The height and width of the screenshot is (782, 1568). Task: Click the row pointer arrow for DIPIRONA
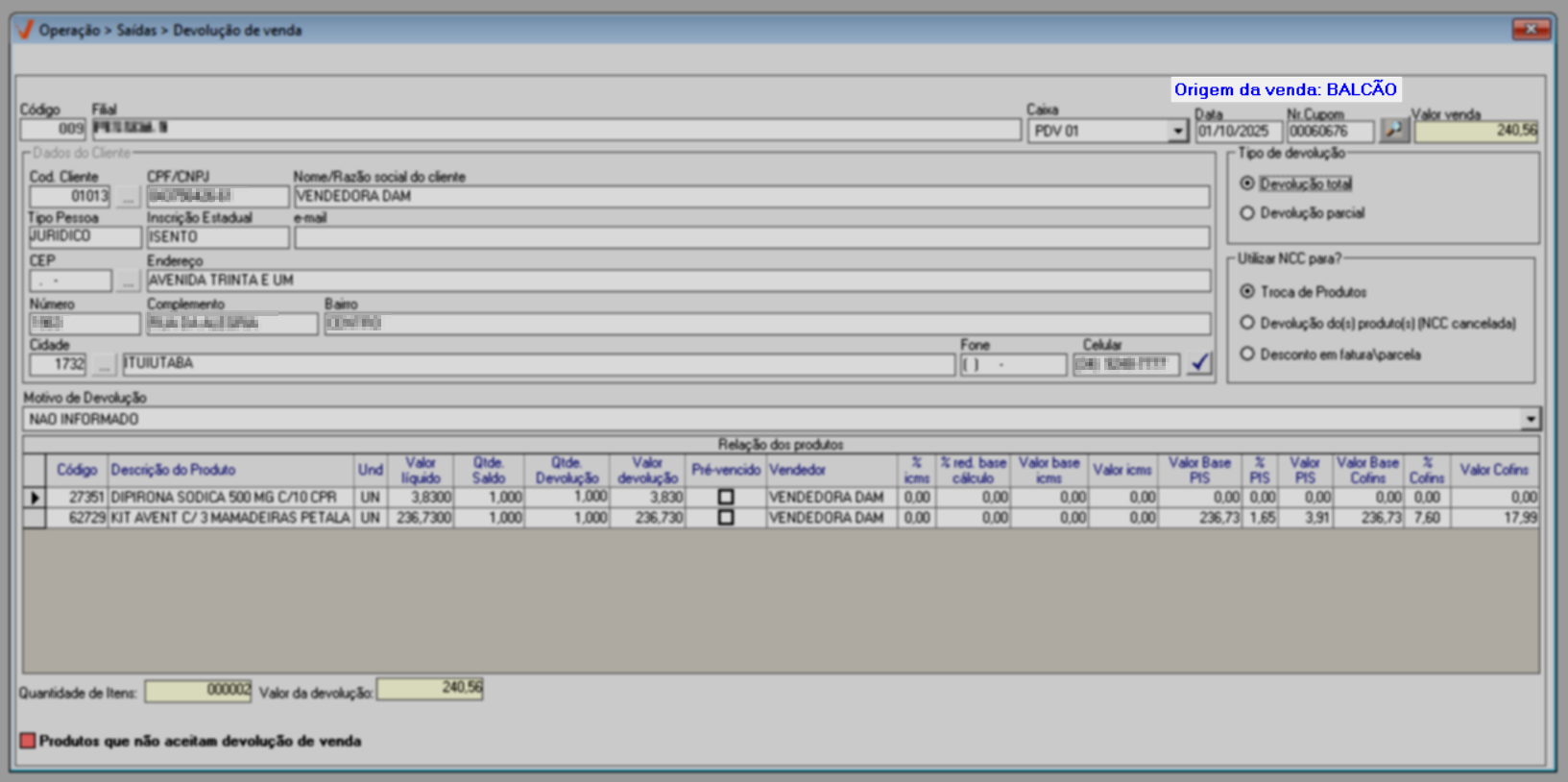[35, 498]
